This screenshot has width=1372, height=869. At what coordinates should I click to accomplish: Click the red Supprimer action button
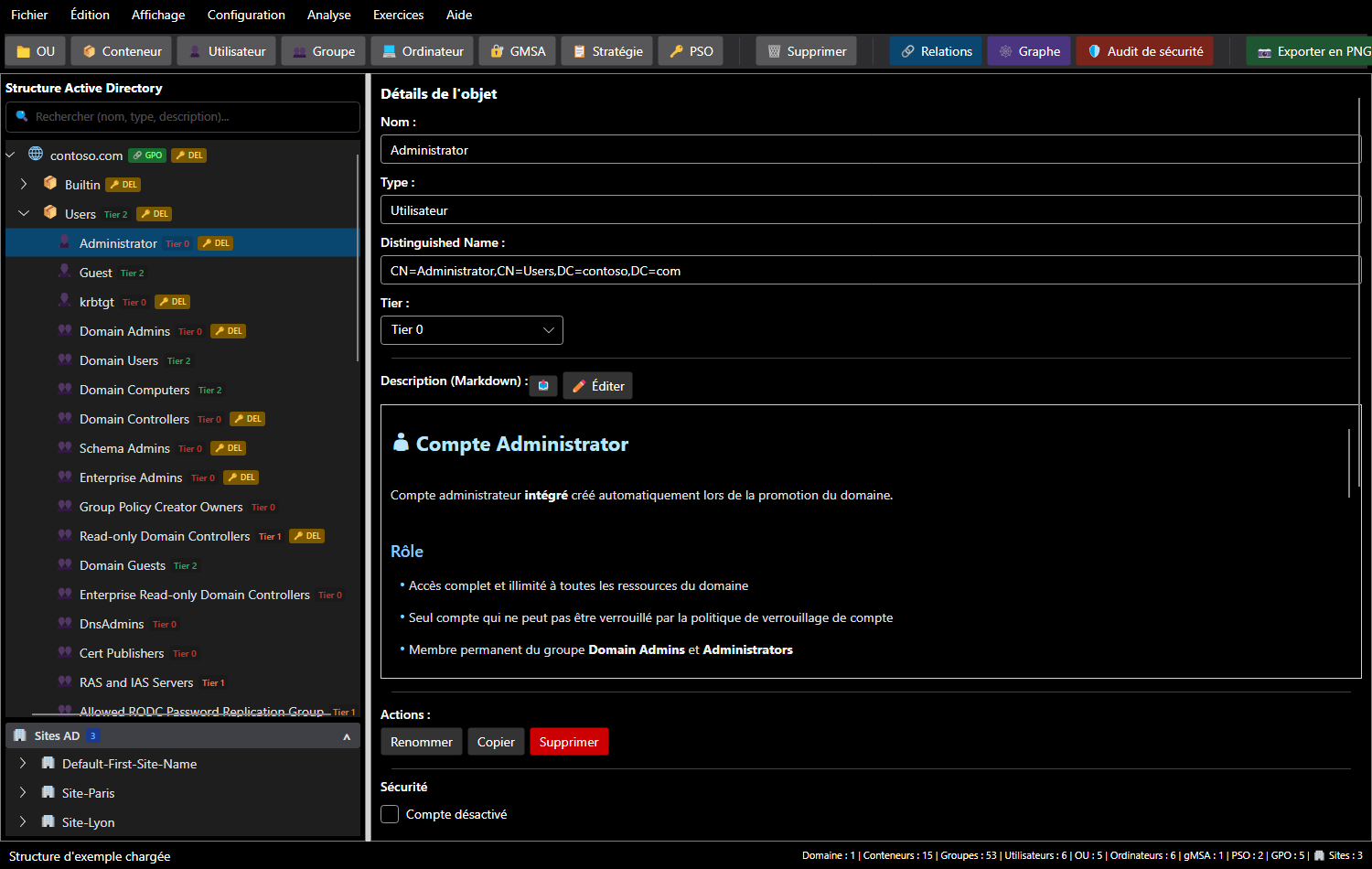pos(569,742)
